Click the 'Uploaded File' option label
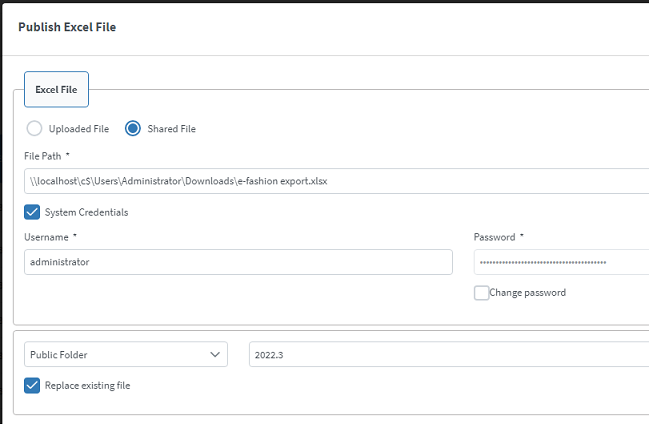This screenshot has width=649, height=424. pyautogui.click(x=79, y=129)
